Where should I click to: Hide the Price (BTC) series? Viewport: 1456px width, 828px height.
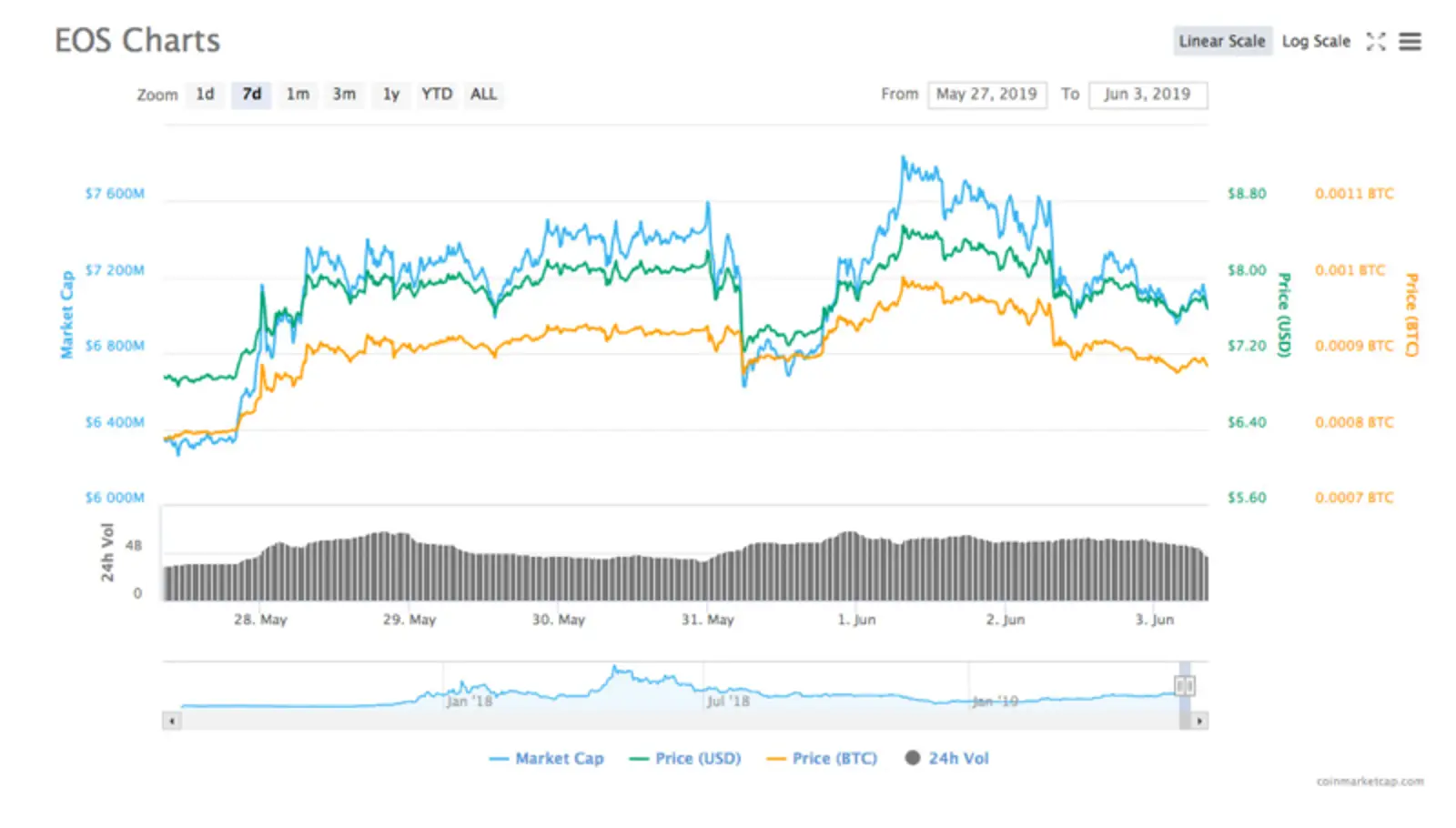823,758
